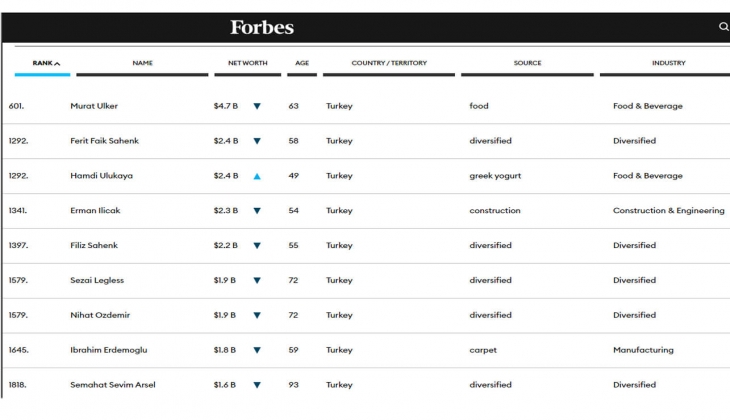Click the down arrow in Semahat Sevim Arsel's row
This screenshot has height=420, width=730.
point(257,385)
